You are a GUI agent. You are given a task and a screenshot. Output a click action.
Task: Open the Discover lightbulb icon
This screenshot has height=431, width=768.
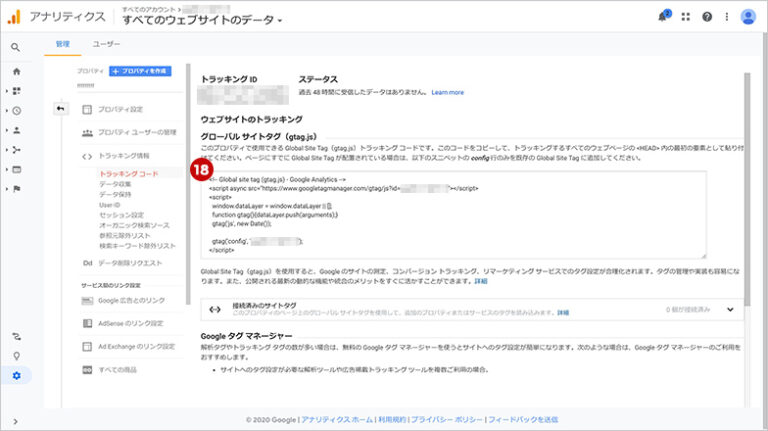(x=17, y=356)
